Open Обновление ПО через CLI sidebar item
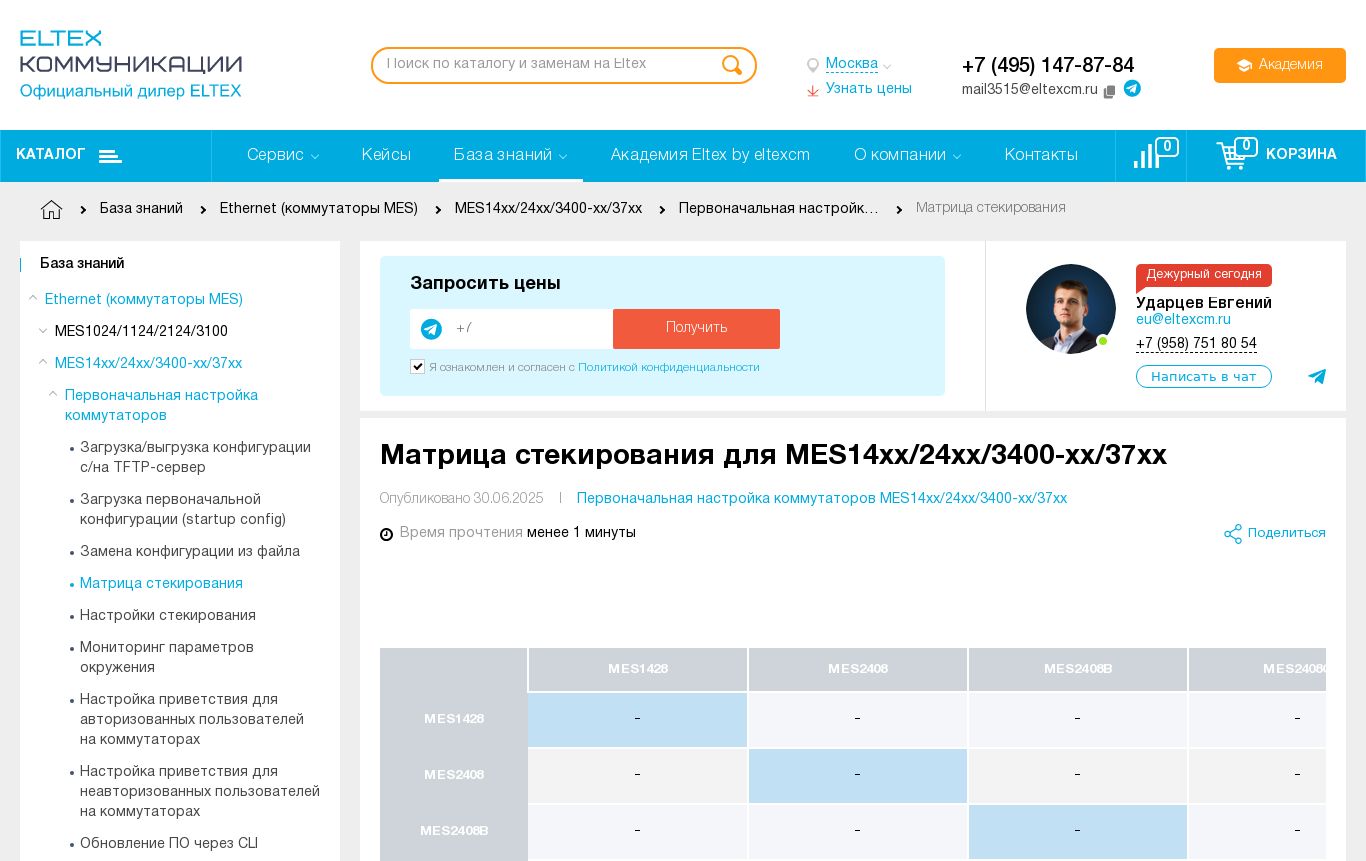This screenshot has height=861, width=1366. point(169,844)
